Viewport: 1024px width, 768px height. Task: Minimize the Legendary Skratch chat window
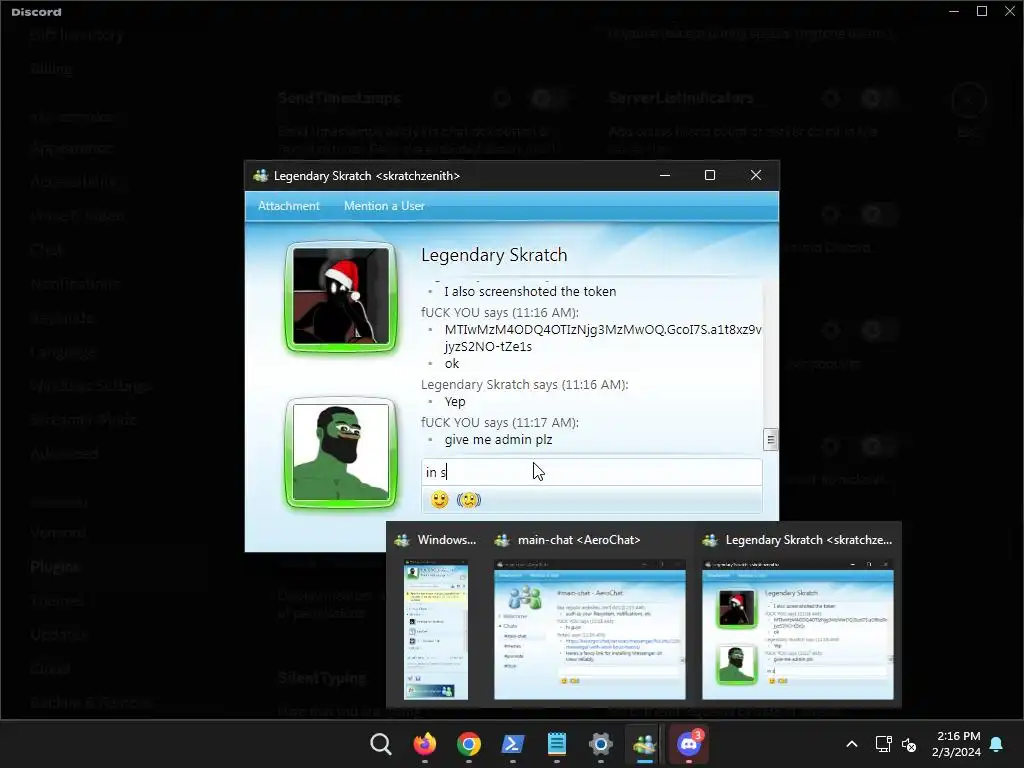tap(665, 175)
